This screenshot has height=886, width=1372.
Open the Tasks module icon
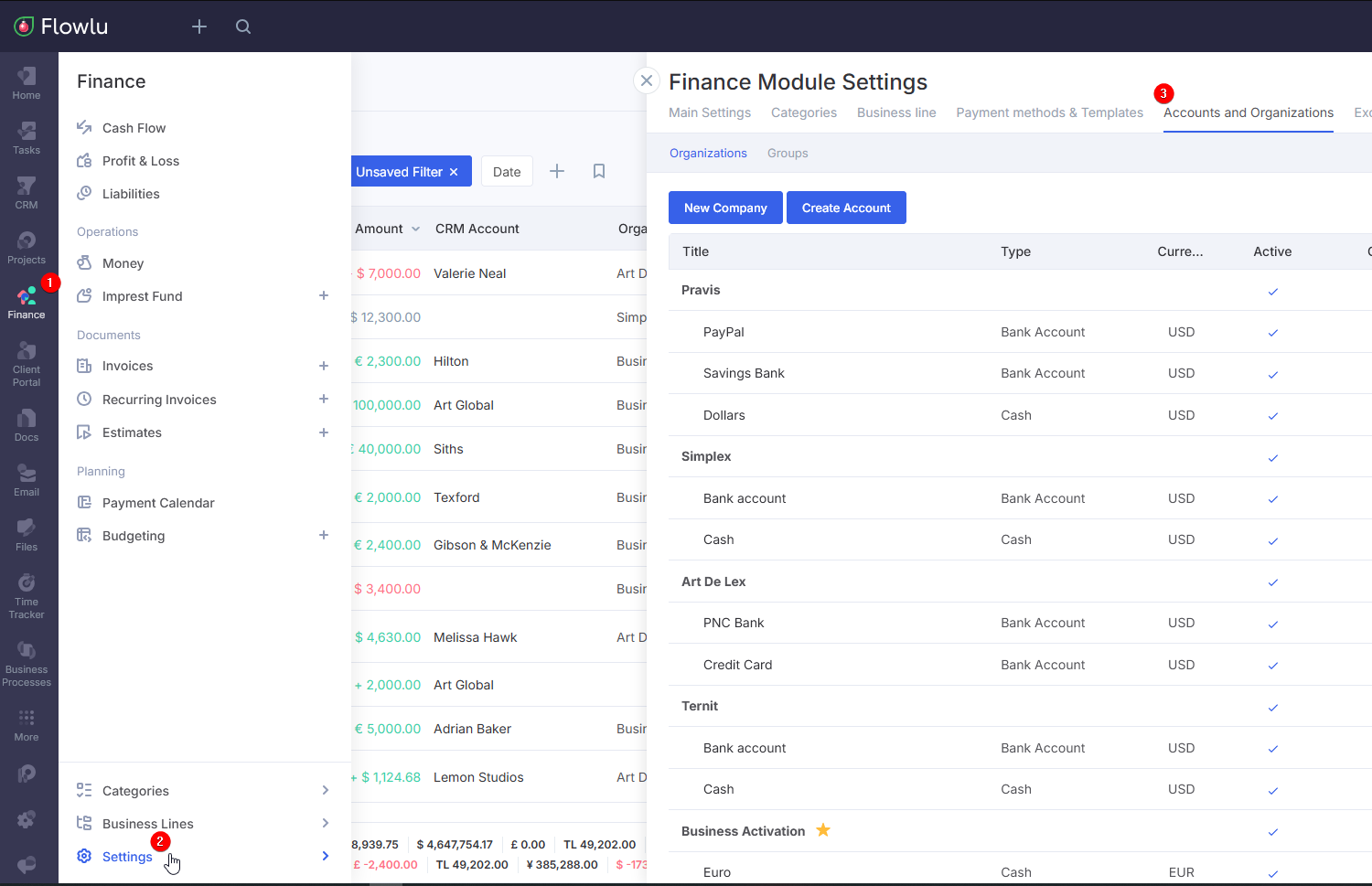(x=27, y=137)
